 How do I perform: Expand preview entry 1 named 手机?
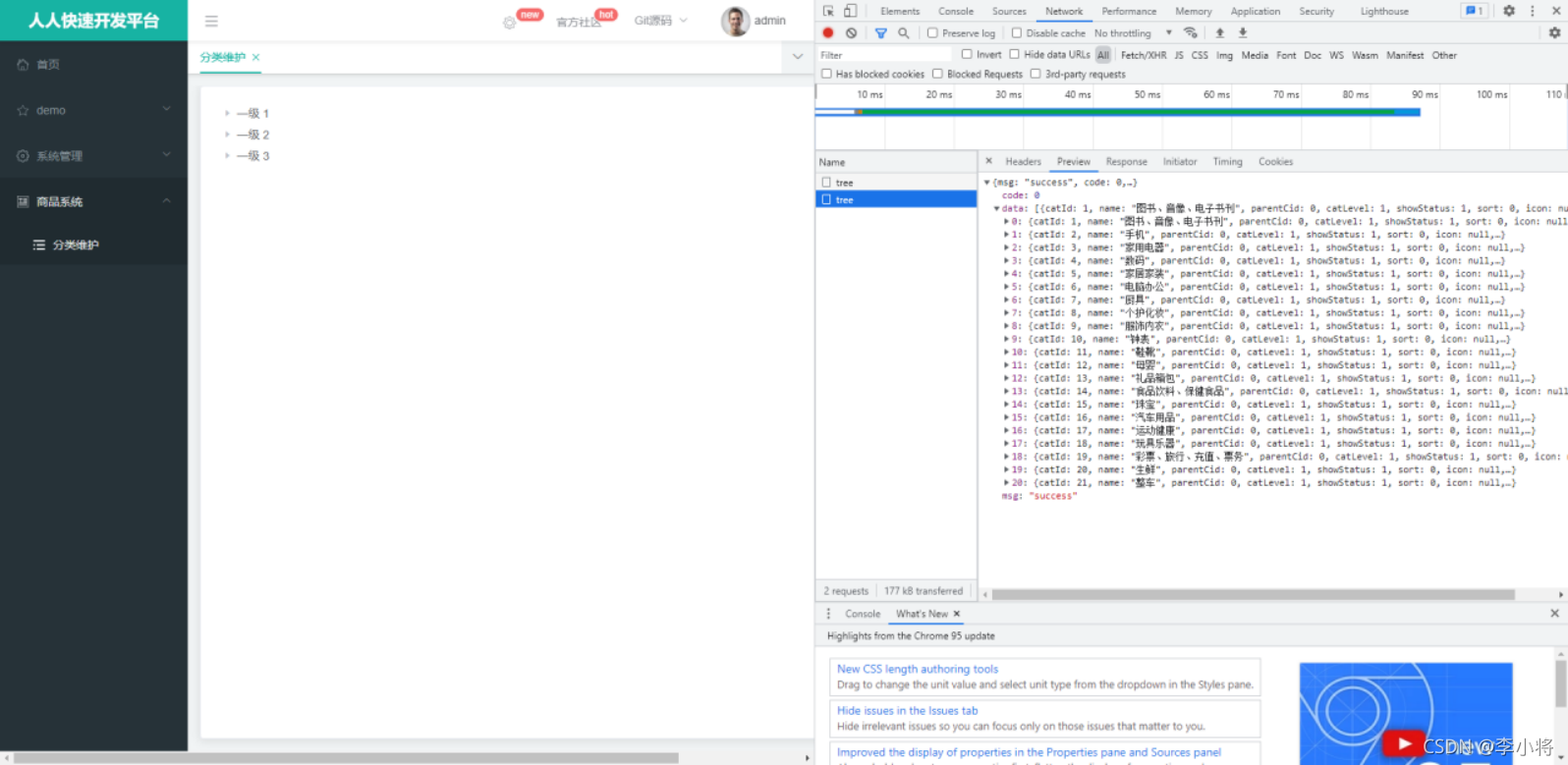coord(1006,235)
